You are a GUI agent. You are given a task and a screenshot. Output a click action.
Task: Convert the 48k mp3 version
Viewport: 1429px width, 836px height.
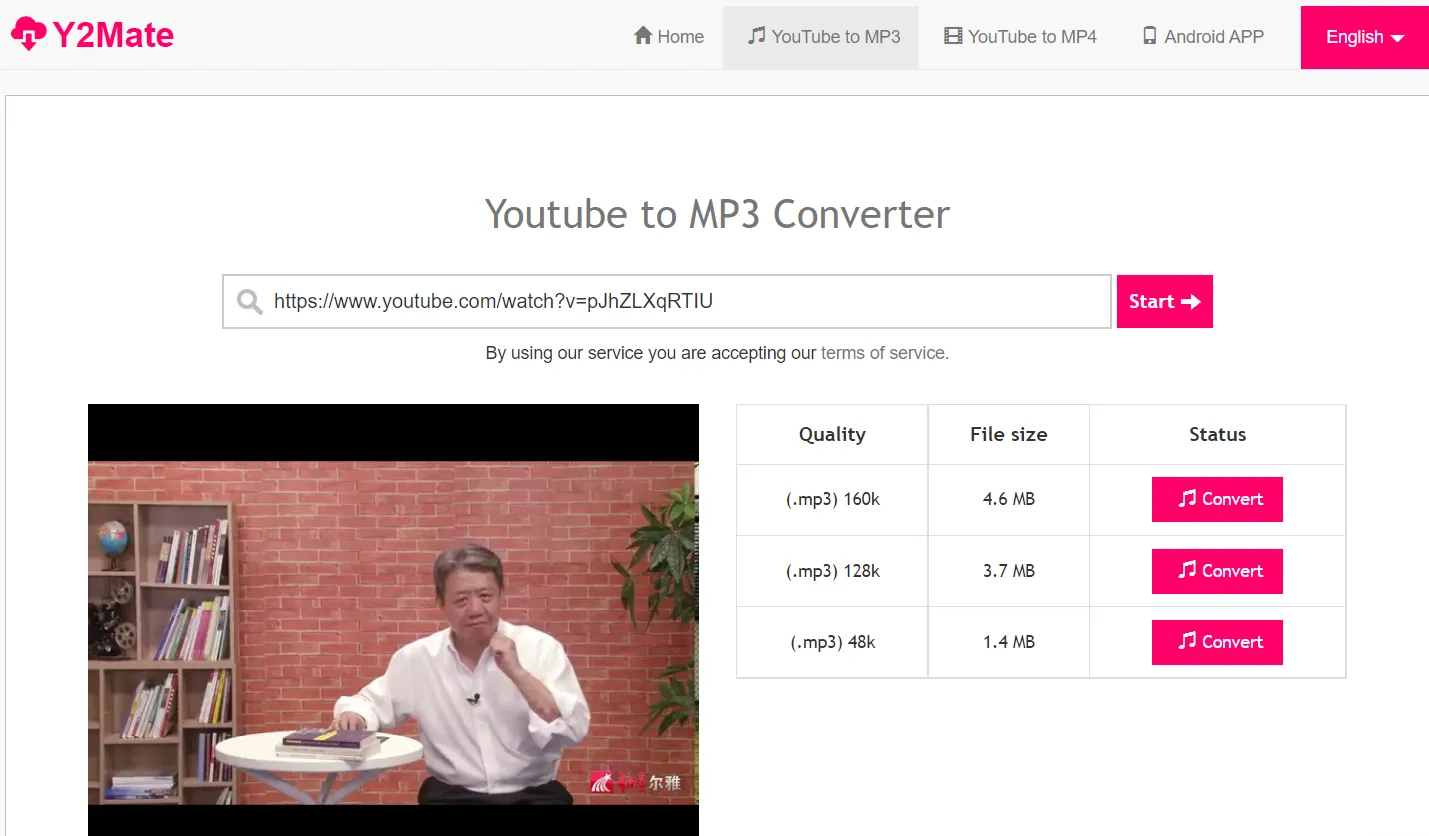pos(1217,642)
